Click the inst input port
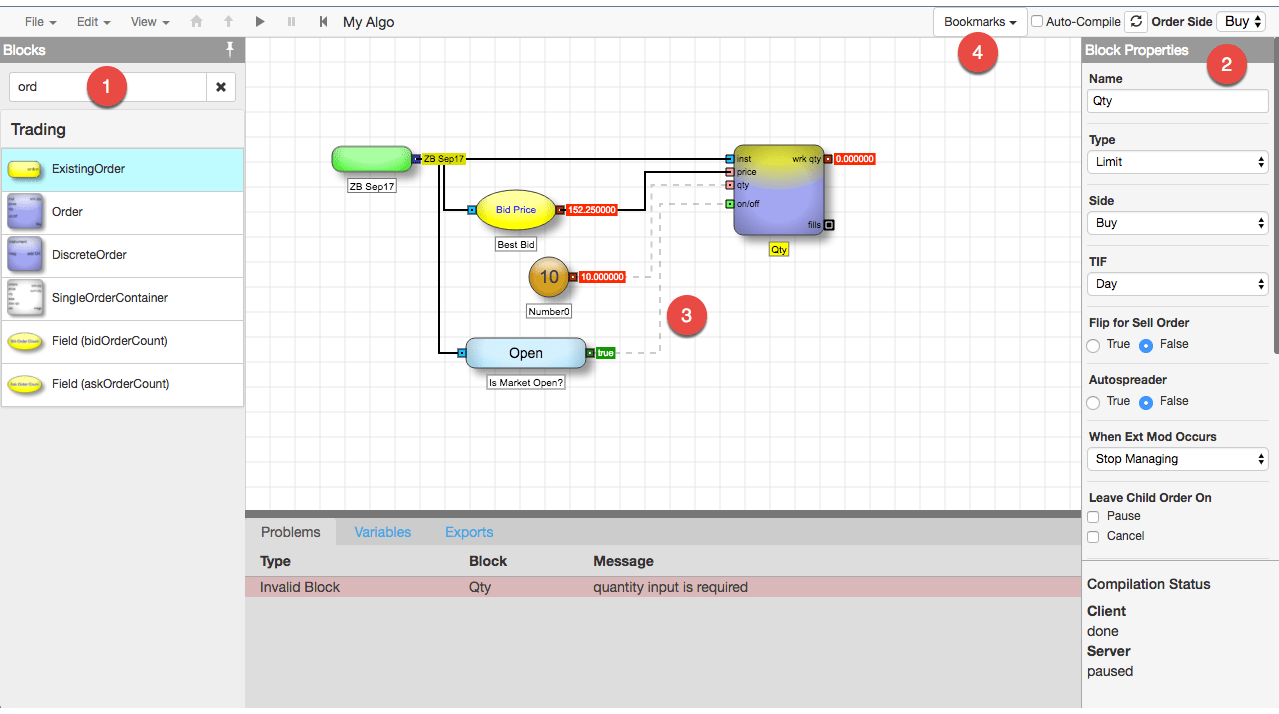 [730, 159]
